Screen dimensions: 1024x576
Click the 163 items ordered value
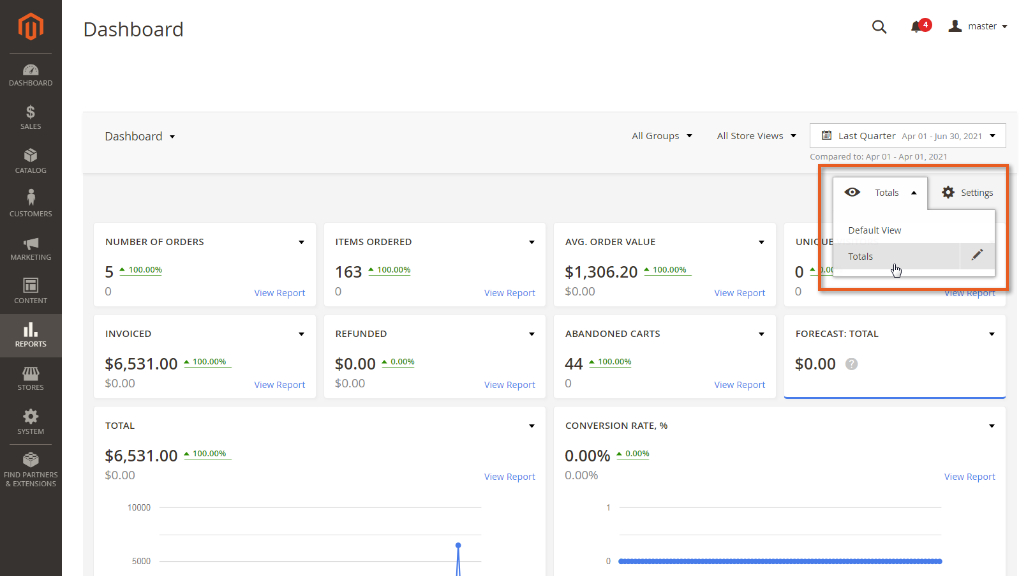click(x=348, y=272)
